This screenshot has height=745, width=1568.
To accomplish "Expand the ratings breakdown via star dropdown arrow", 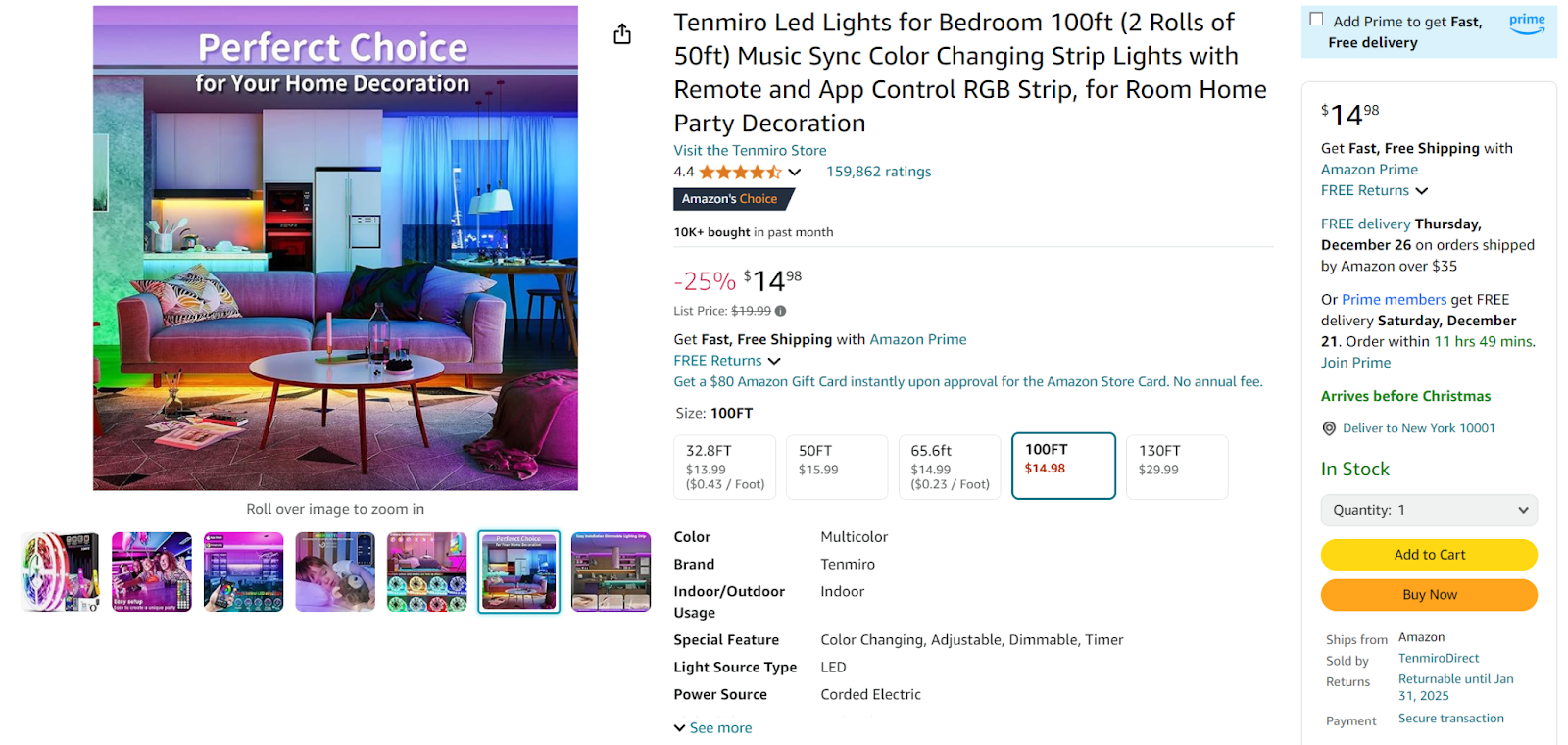I will [x=794, y=172].
